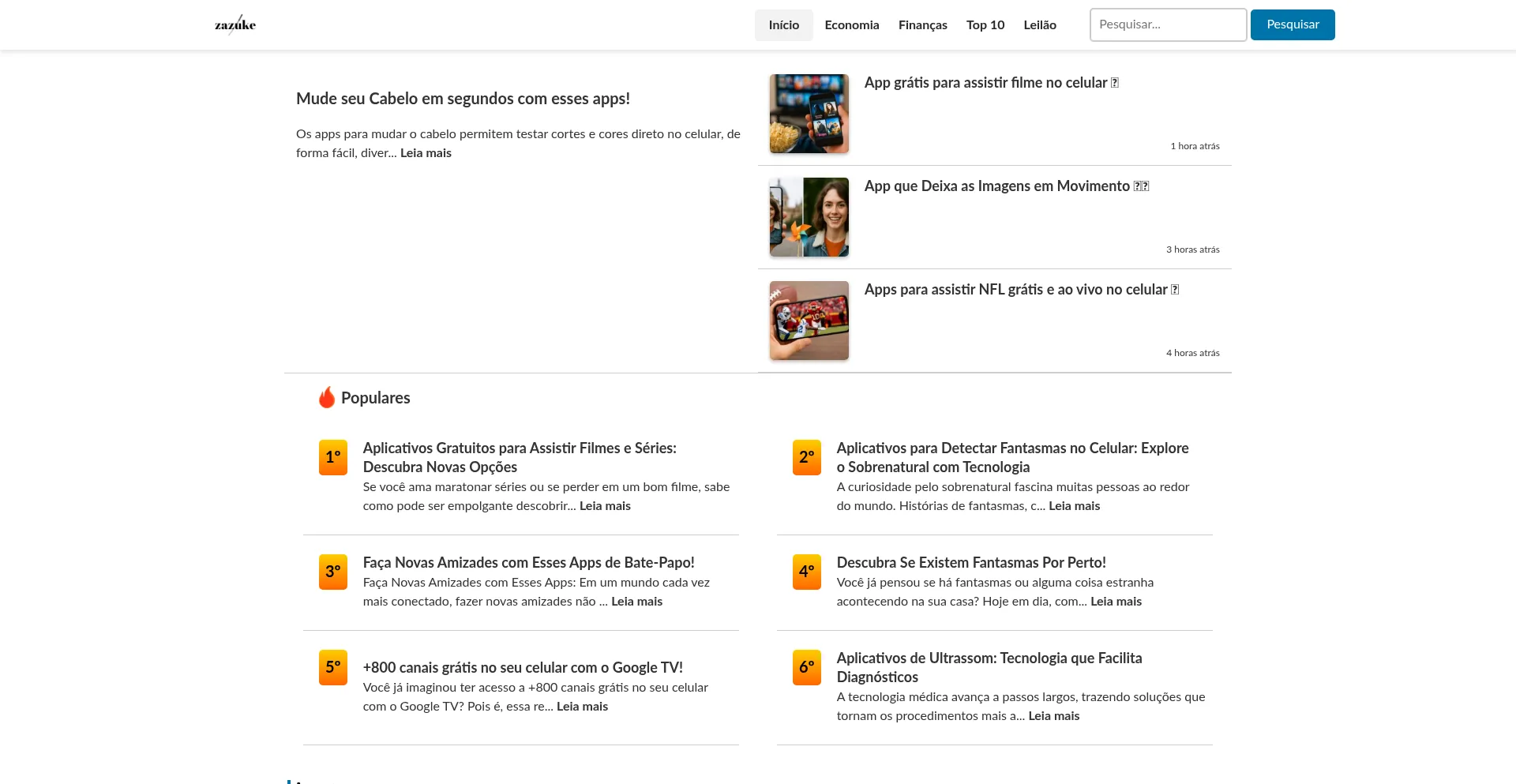Focus the Pesquisar search field
Viewport: 1516px width, 784px height.
point(1167,25)
